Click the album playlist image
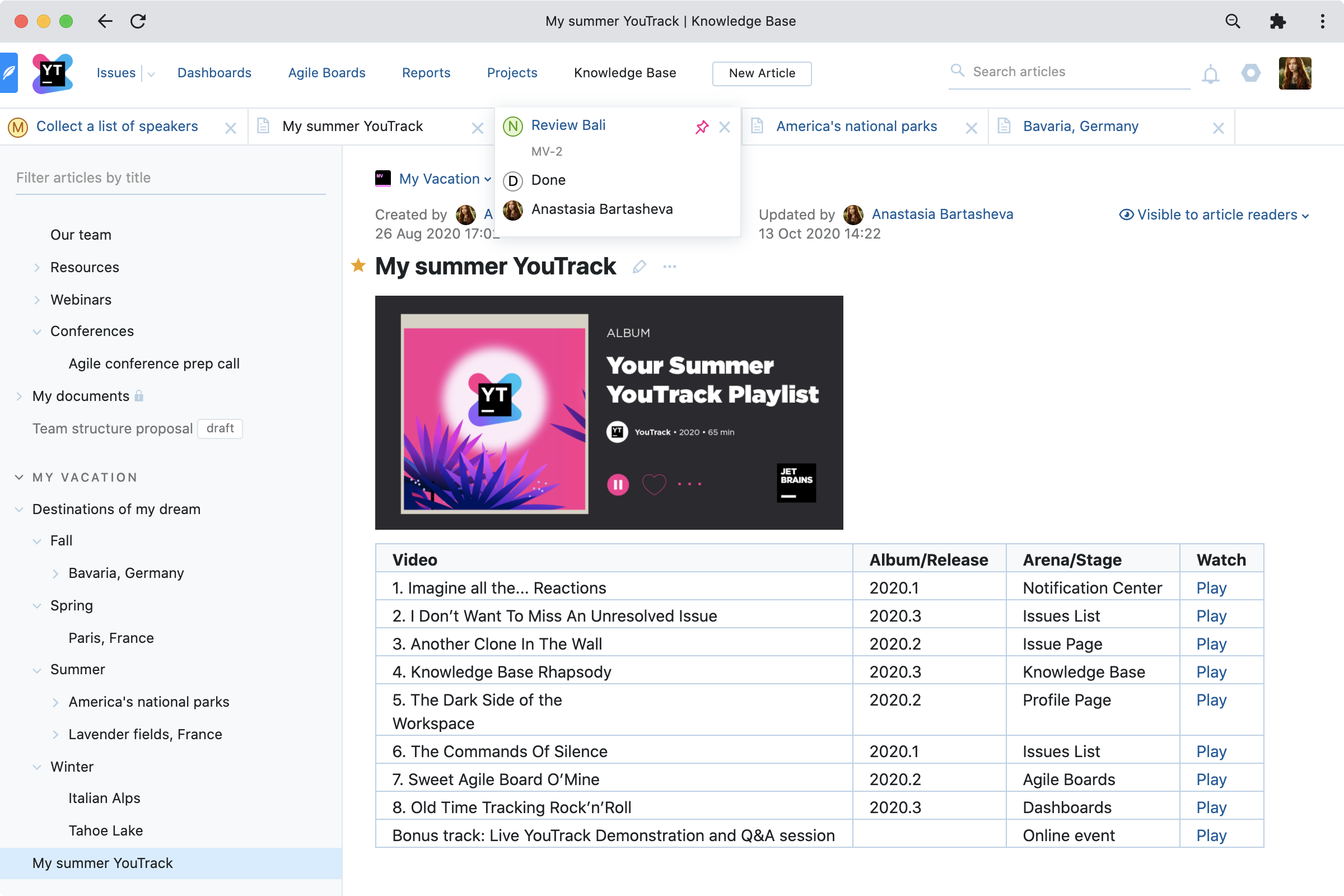This screenshot has width=1344, height=896. 609,413
